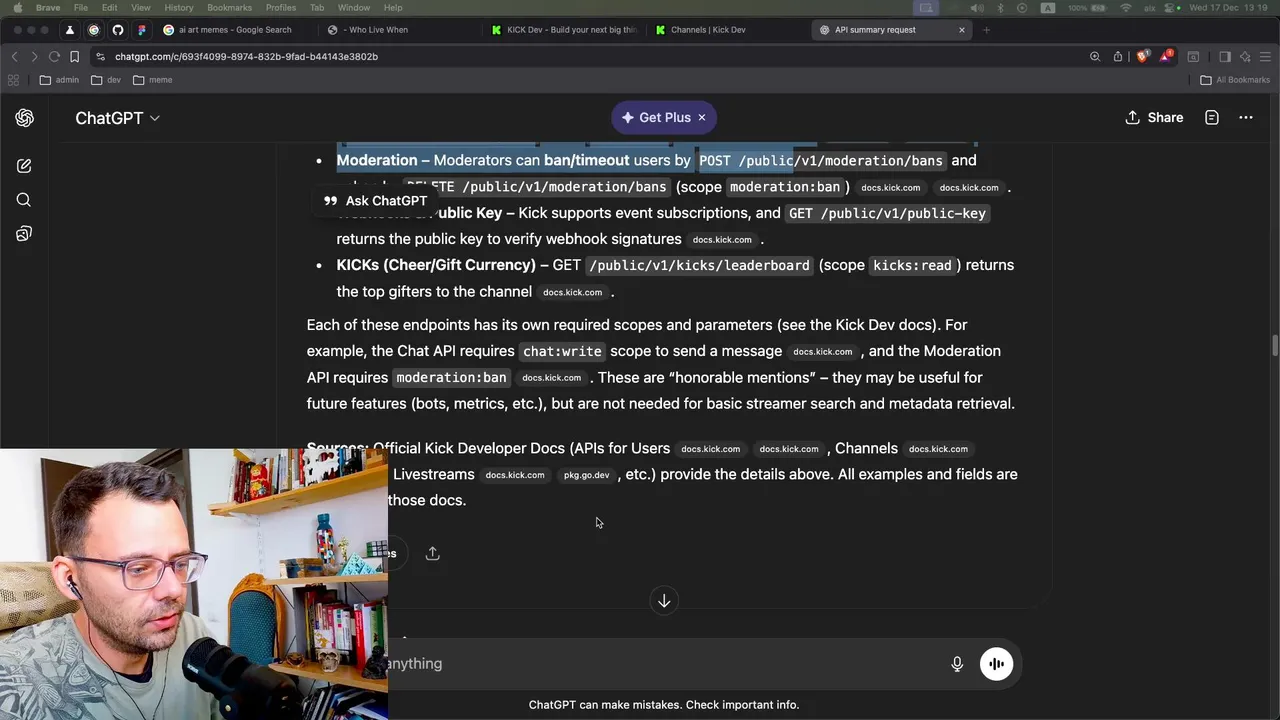
Task: Open the Brave Rewards triangle icon
Action: tap(1166, 57)
